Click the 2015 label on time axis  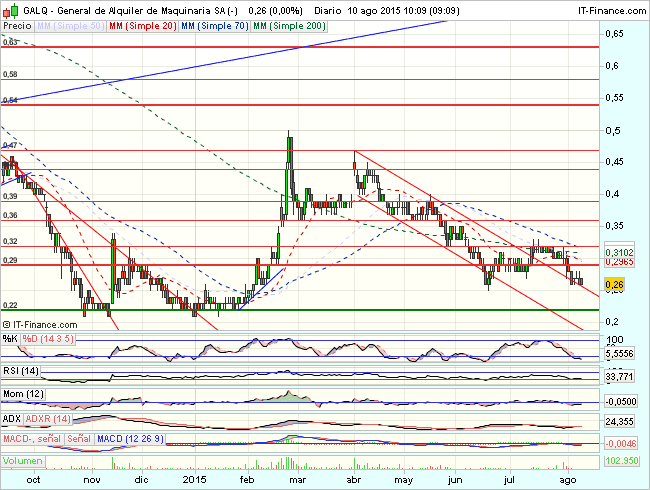click(x=194, y=480)
